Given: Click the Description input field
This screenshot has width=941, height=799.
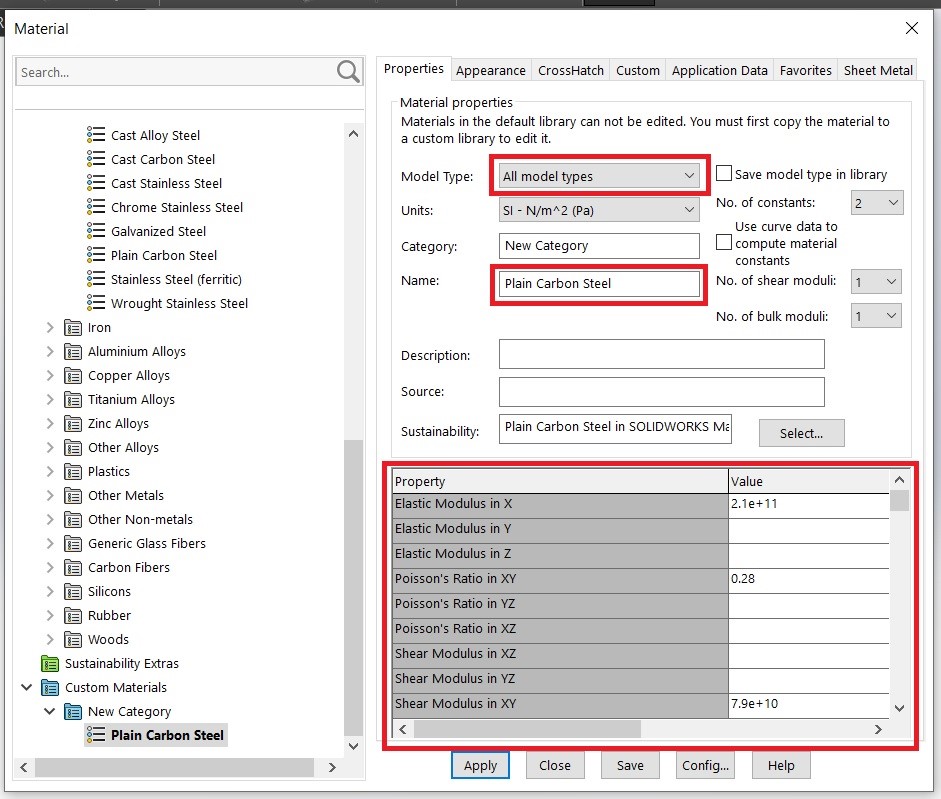Looking at the screenshot, I should point(661,354).
